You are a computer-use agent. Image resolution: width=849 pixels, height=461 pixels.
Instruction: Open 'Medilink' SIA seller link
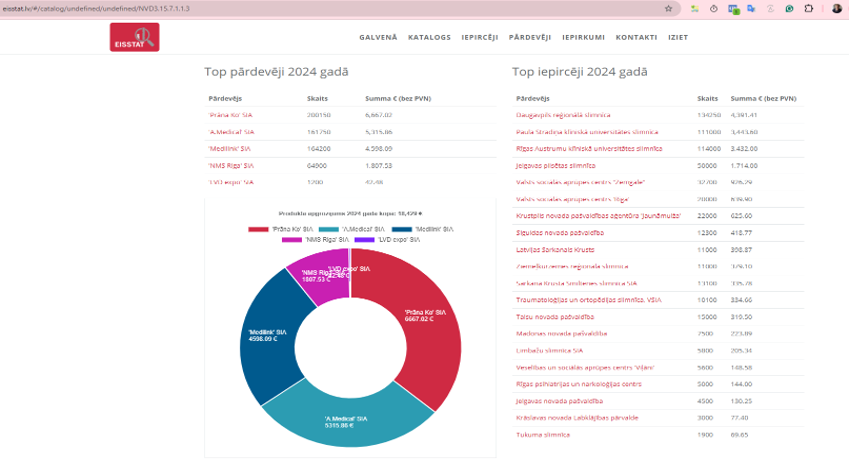coord(230,148)
